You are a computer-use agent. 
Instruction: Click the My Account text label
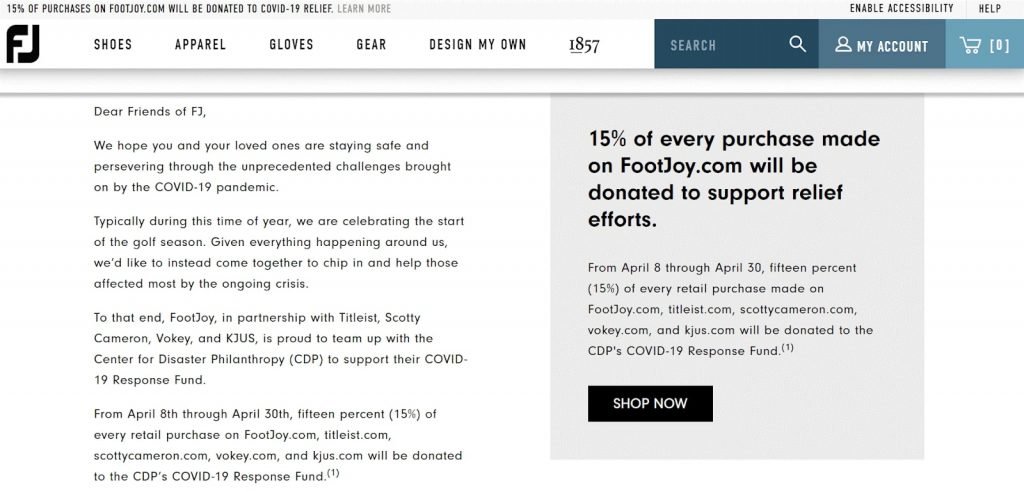click(892, 46)
